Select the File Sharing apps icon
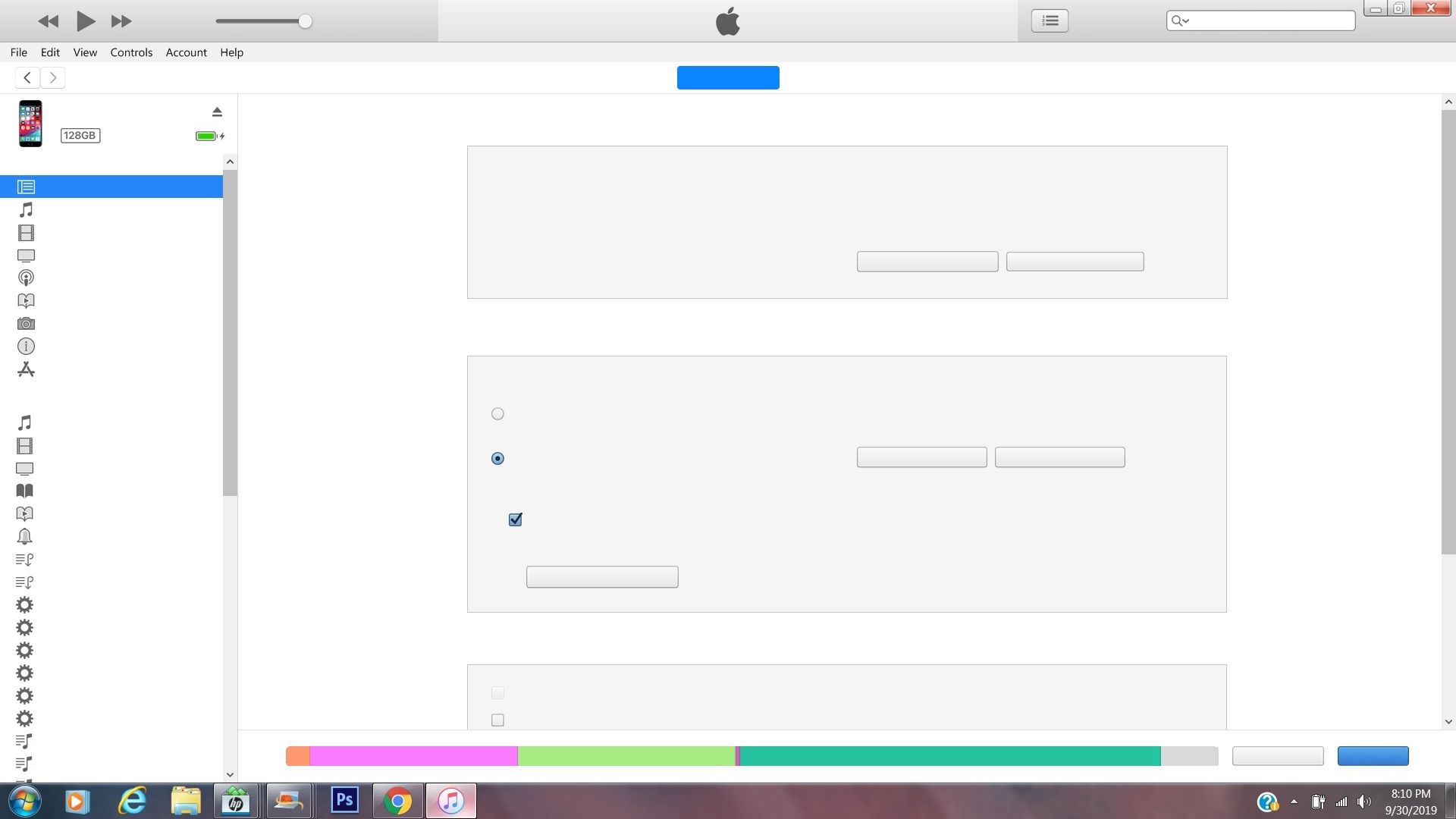Viewport: 1456px width, 819px height. coord(26,369)
